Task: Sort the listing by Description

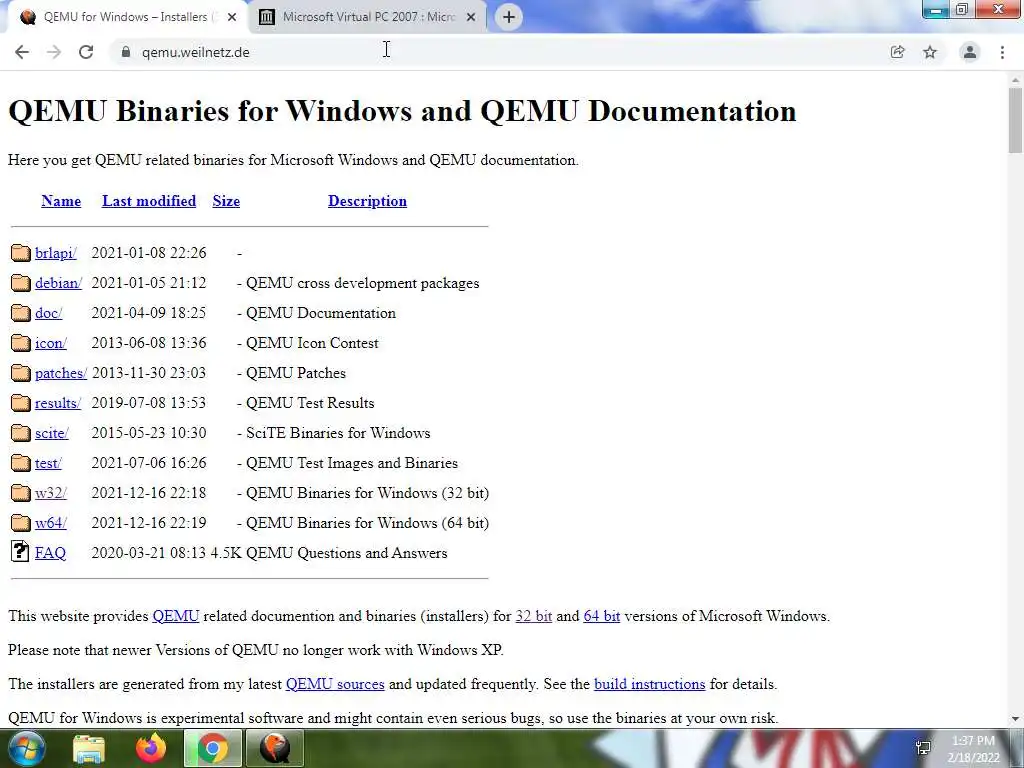Action: pos(367,201)
